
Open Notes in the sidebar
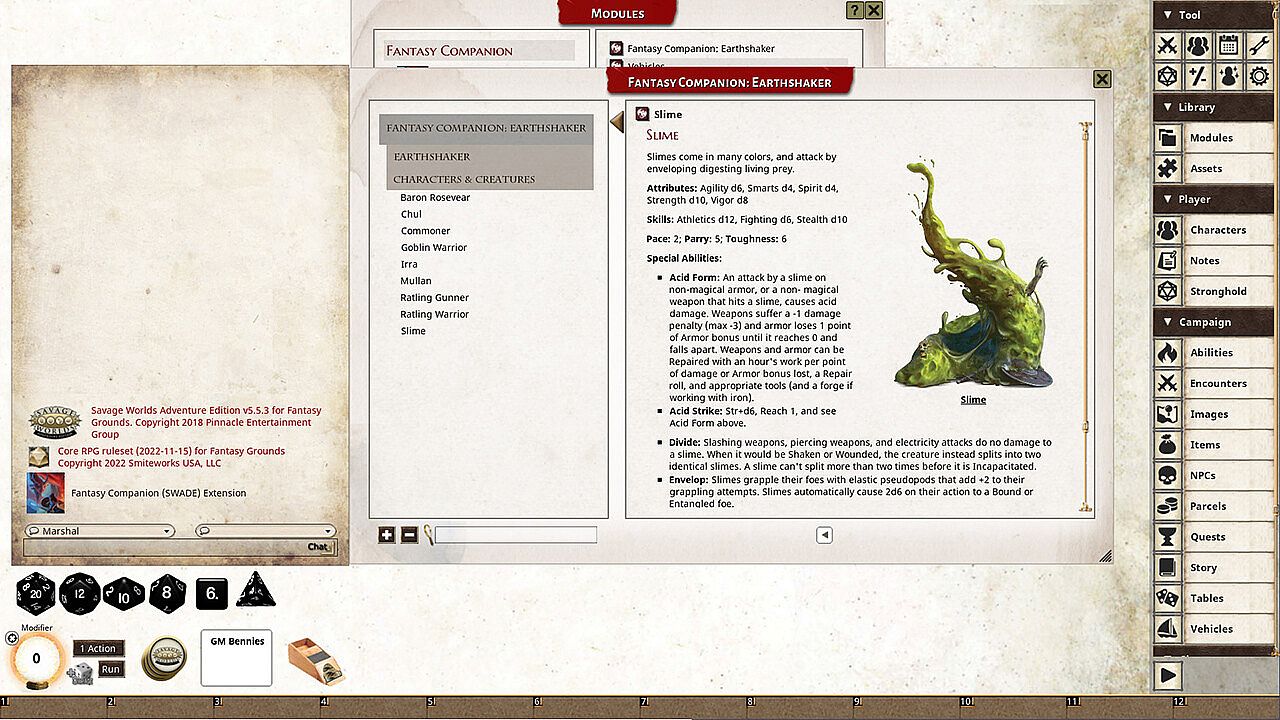1216,261
